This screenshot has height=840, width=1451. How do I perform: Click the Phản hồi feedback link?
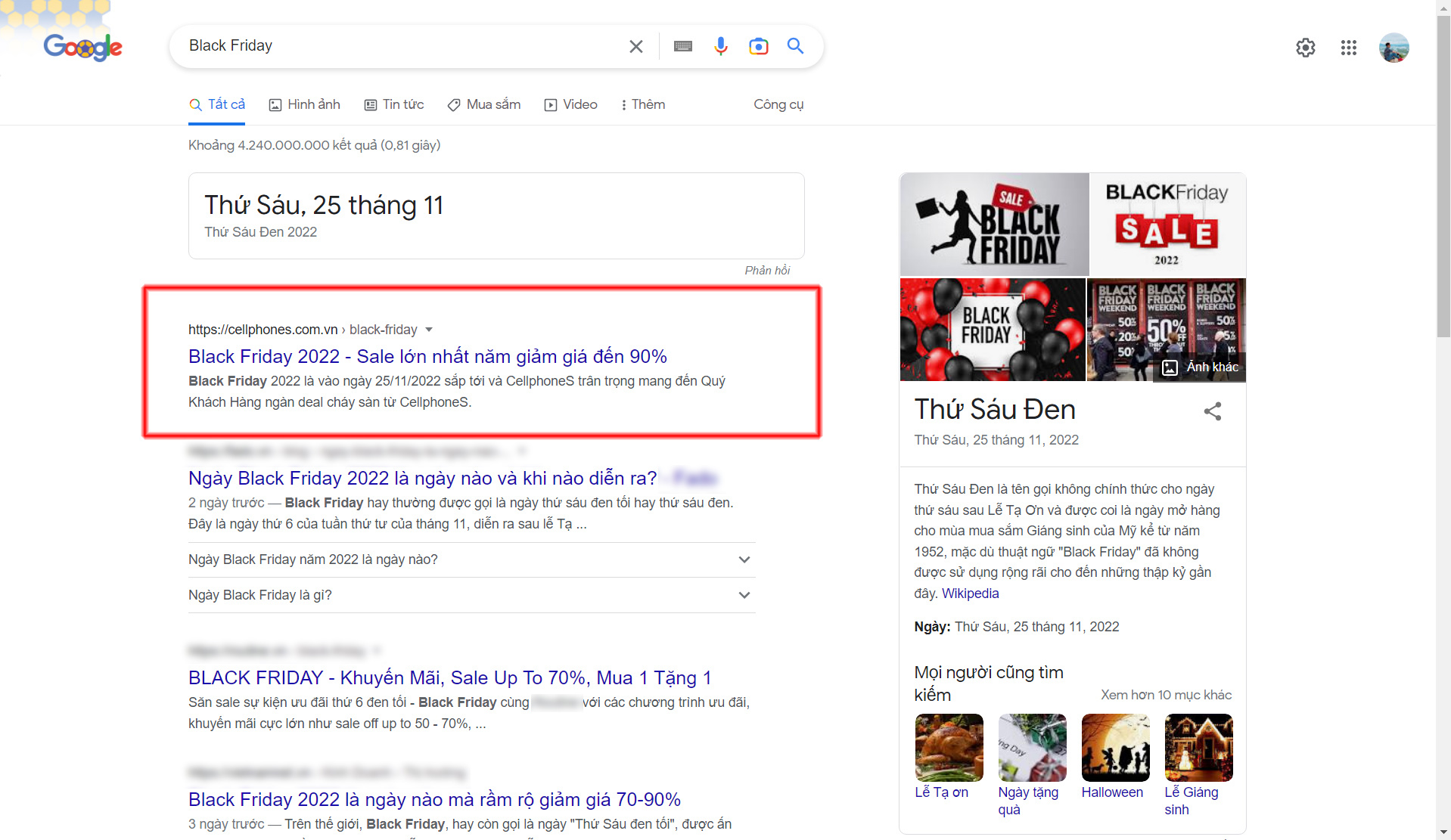point(767,271)
